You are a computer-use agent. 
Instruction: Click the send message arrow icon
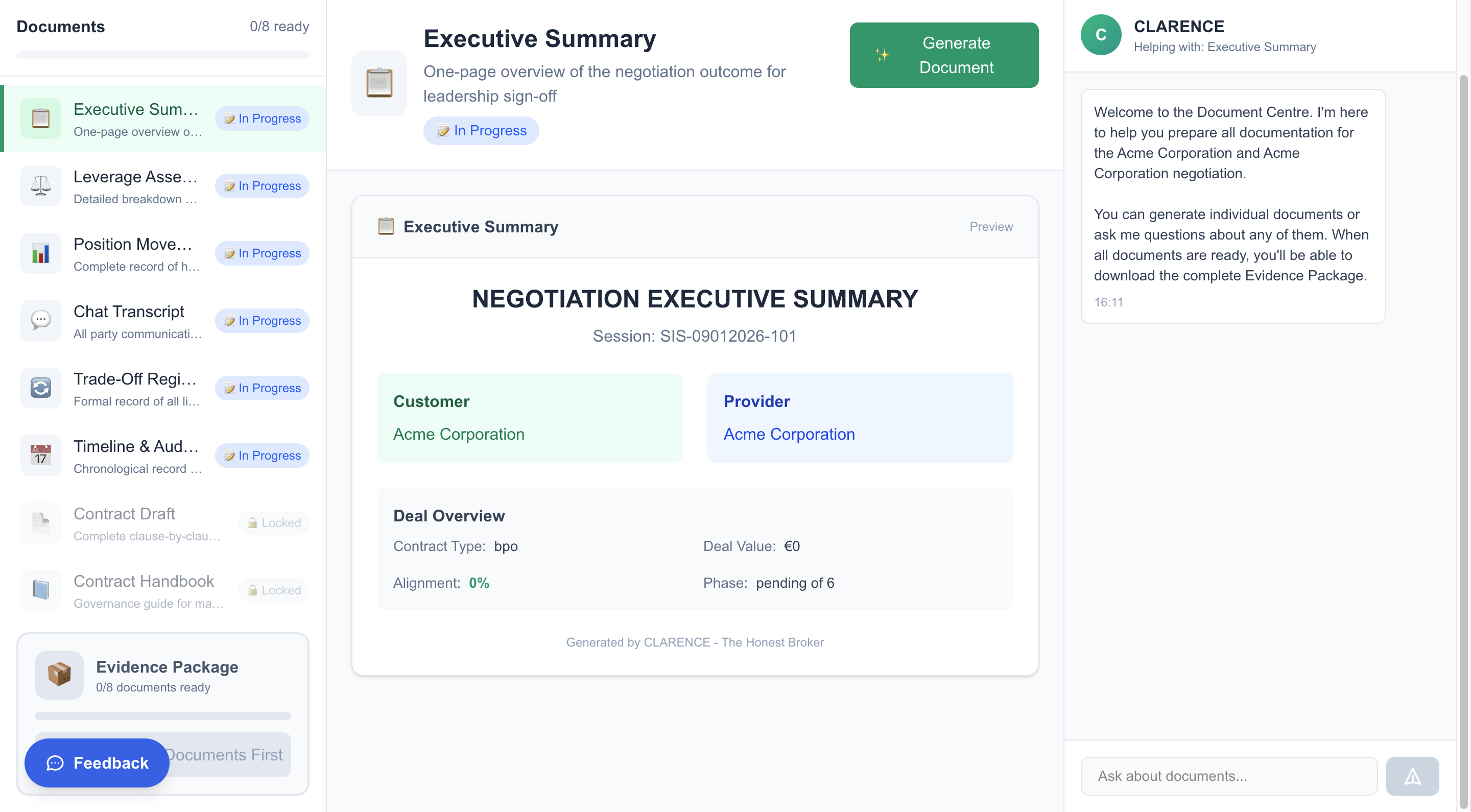pyautogui.click(x=1412, y=776)
